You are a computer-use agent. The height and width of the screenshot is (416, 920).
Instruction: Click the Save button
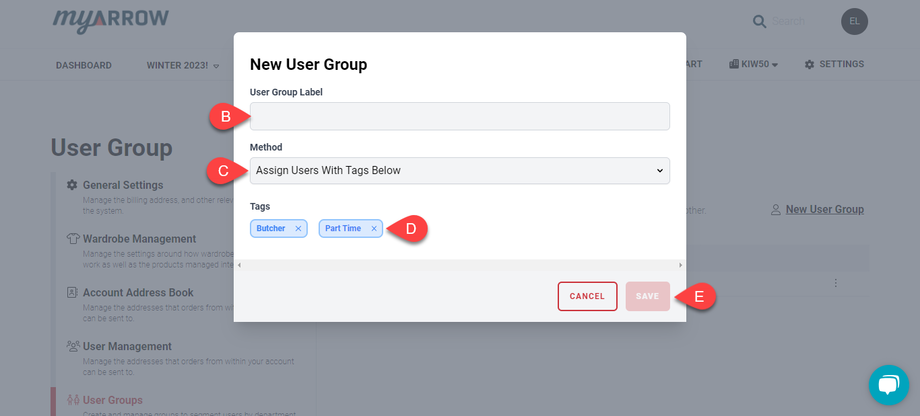coord(647,296)
